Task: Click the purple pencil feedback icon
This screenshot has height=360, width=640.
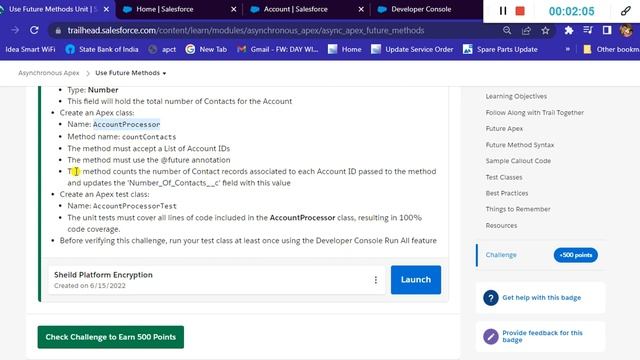Action: coord(491,336)
